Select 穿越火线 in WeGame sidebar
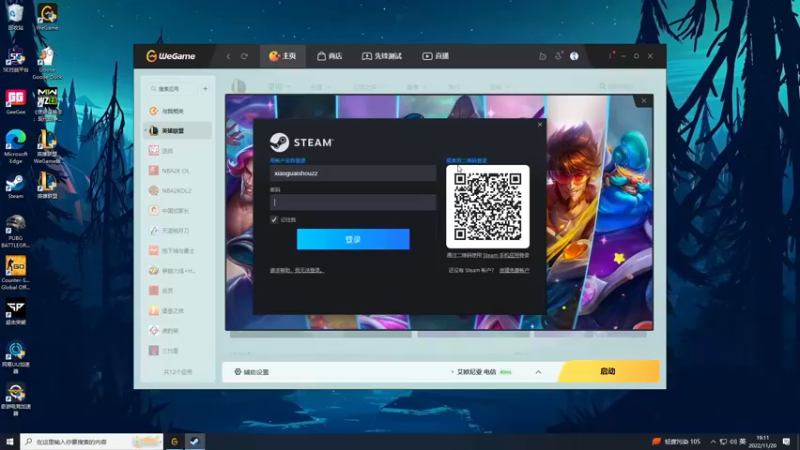The width and height of the screenshot is (800, 450). (178, 271)
